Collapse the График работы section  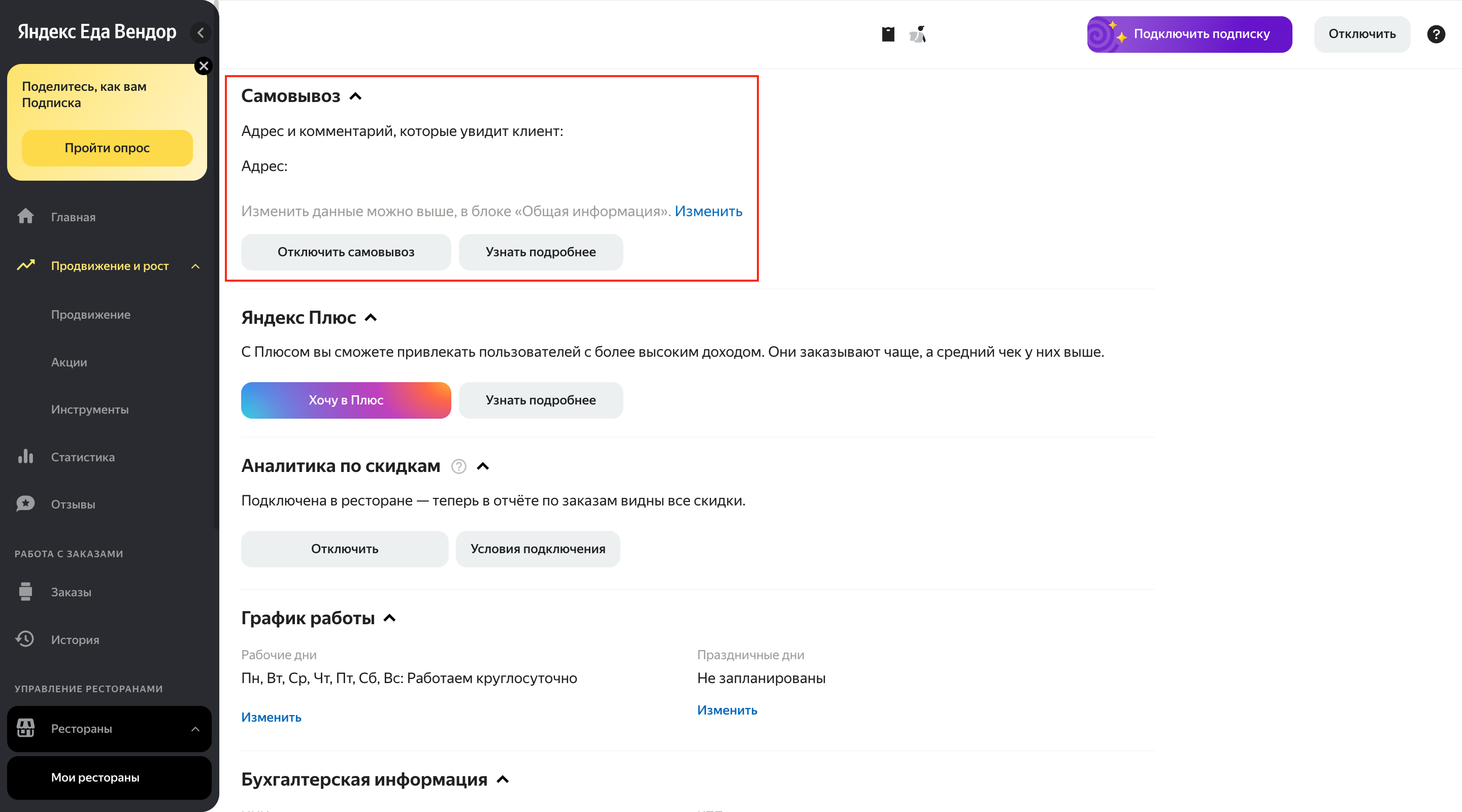pos(389,618)
